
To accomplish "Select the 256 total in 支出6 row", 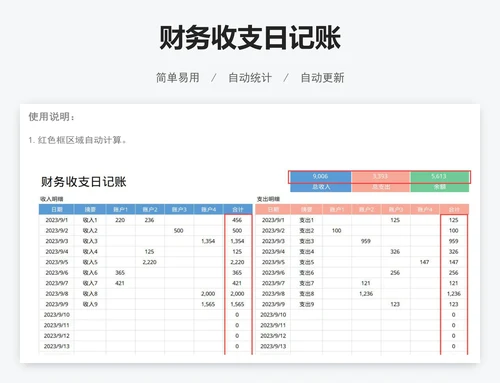I will click(454, 273).
